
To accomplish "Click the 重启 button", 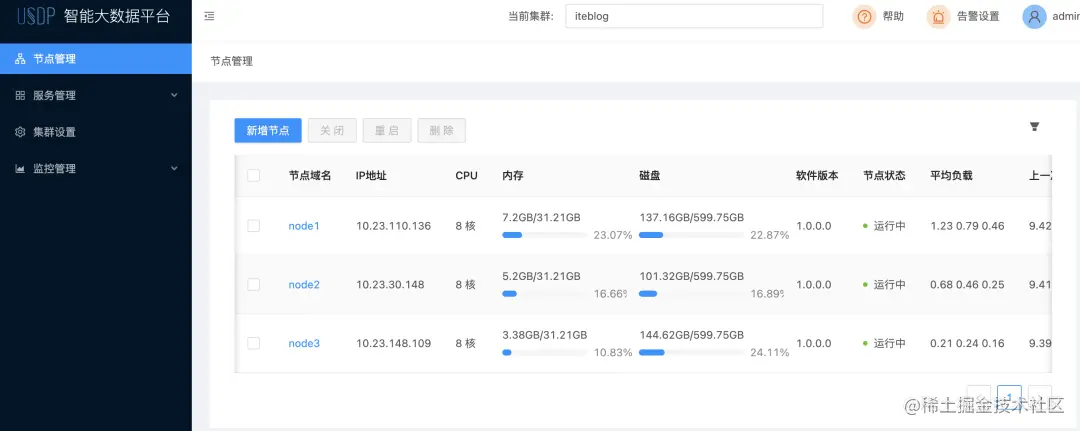I will click(387, 131).
